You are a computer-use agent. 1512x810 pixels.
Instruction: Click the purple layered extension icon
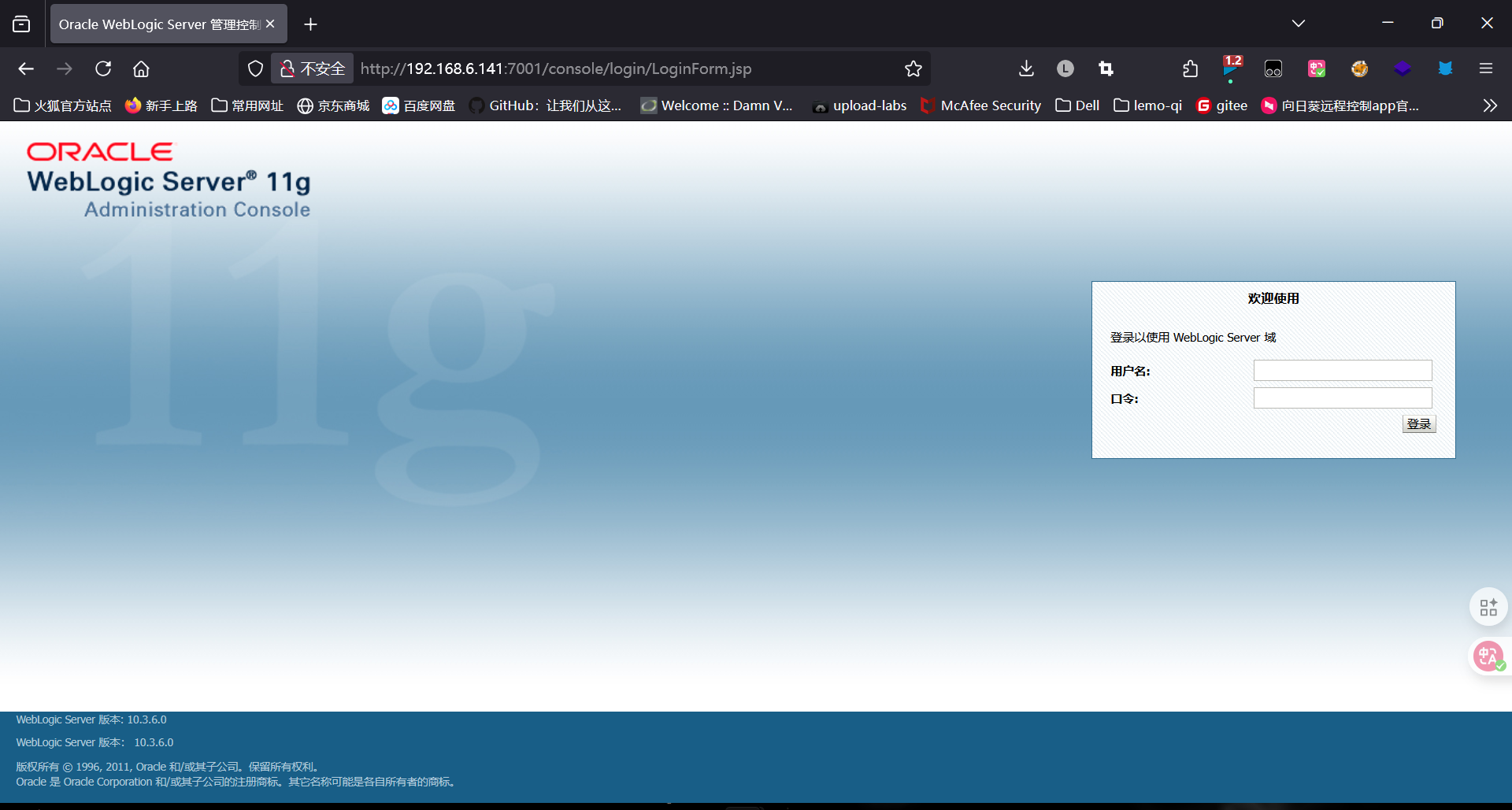point(1402,68)
